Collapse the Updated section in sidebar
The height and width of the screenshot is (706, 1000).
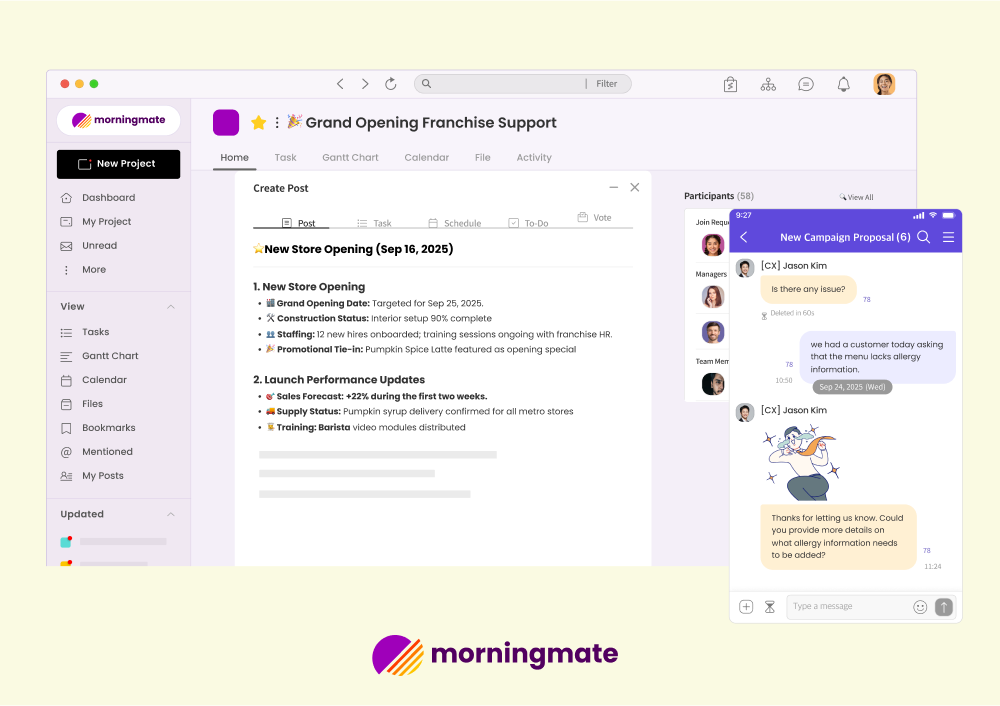(x=170, y=514)
